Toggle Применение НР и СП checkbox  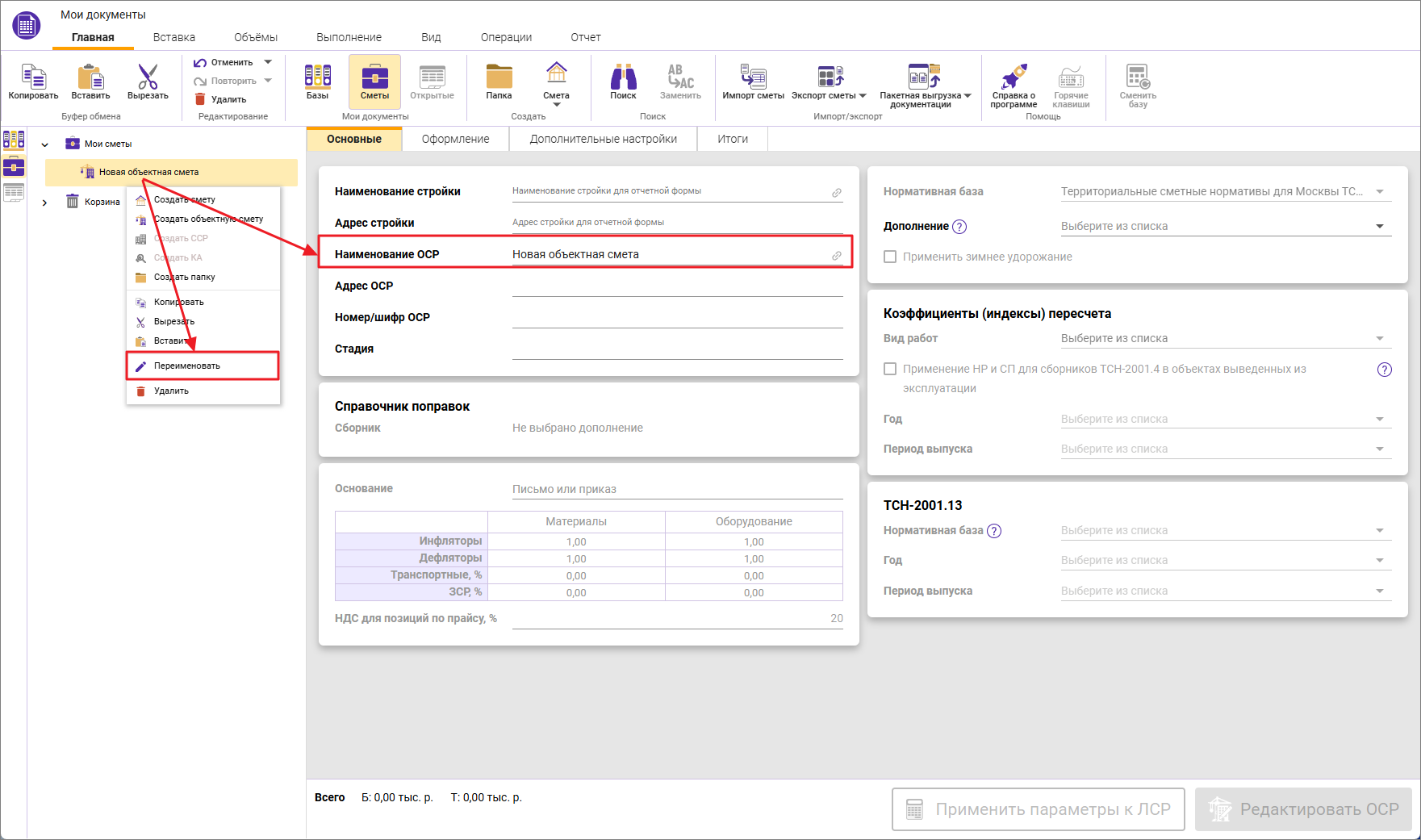[x=890, y=369]
